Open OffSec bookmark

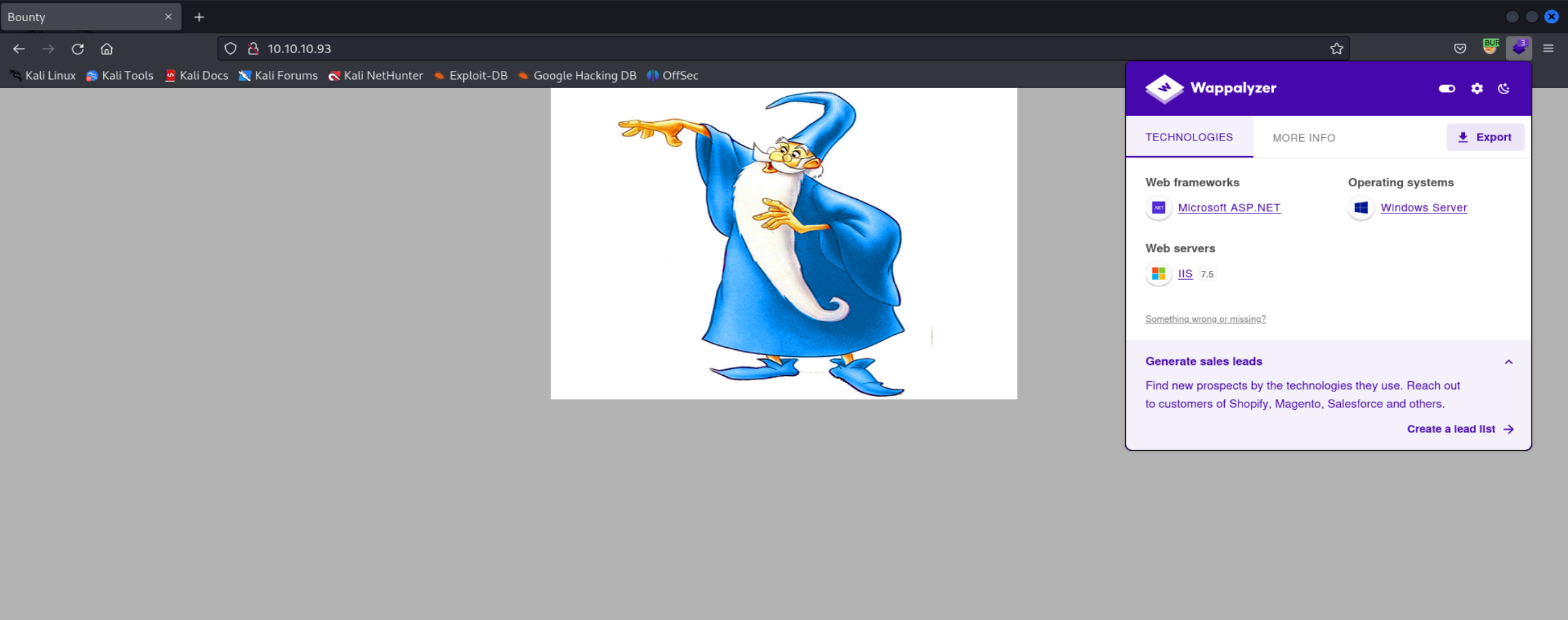click(x=672, y=76)
